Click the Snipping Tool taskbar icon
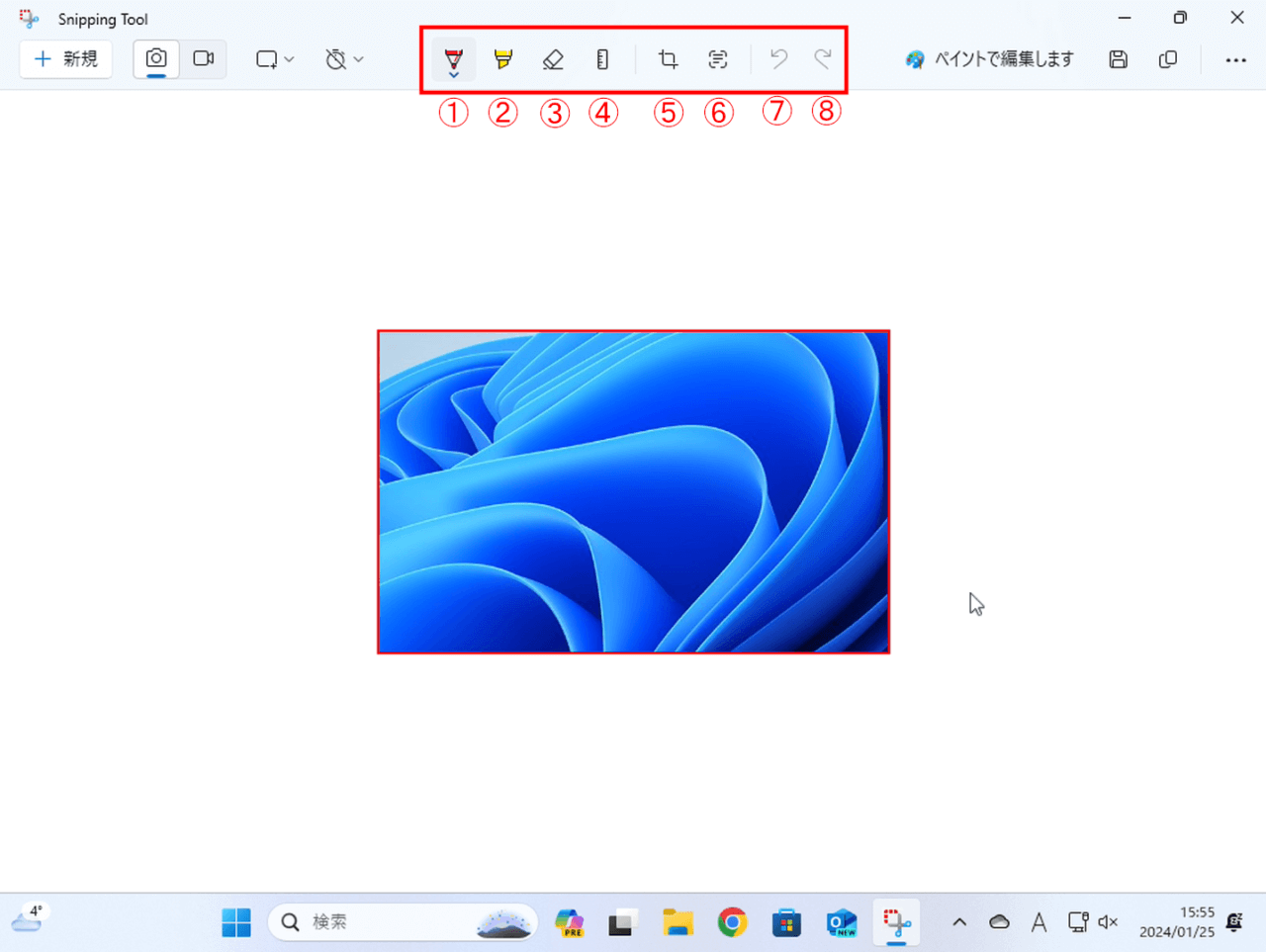The width and height of the screenshot is (1266, 952). tap(897, 922)
